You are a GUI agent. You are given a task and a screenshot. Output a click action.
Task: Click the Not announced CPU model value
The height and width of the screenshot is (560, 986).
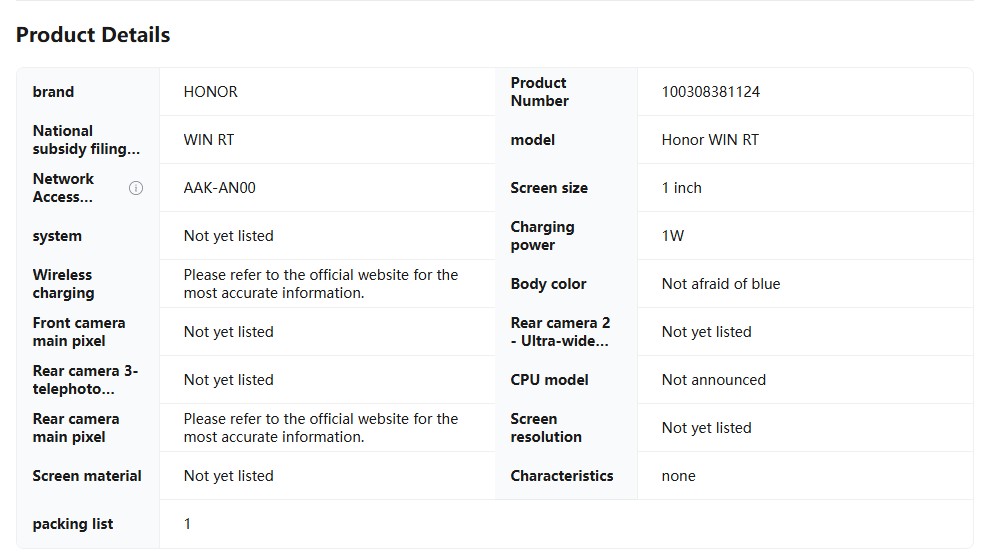713,380
